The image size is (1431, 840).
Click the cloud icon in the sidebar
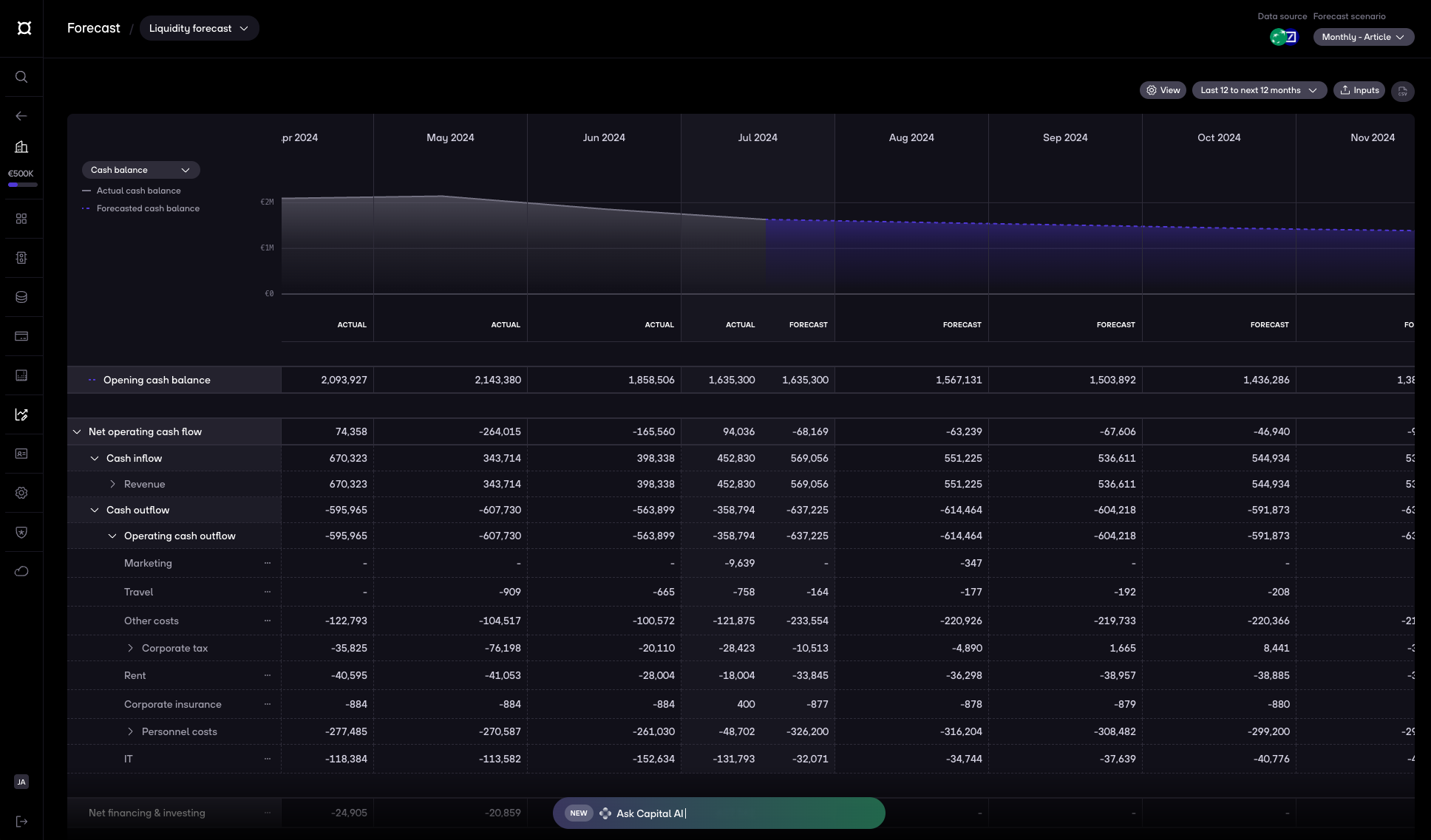coord(21,571)
